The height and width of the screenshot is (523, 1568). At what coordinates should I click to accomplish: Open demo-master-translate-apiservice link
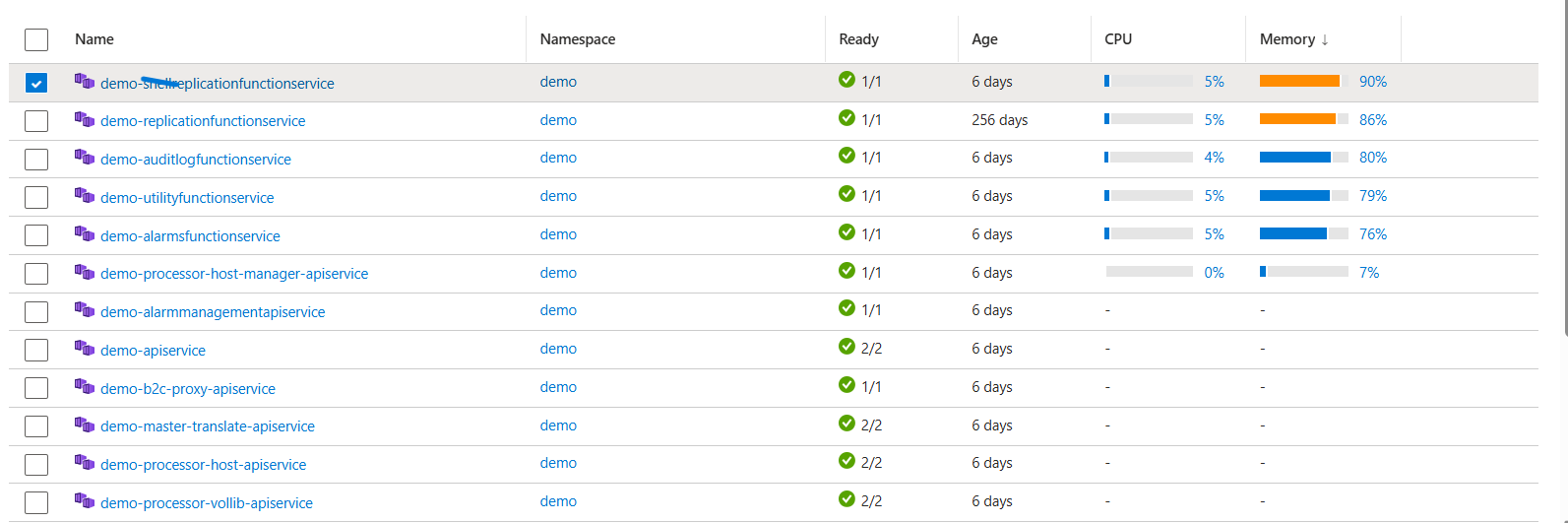(x=208, y=426)
